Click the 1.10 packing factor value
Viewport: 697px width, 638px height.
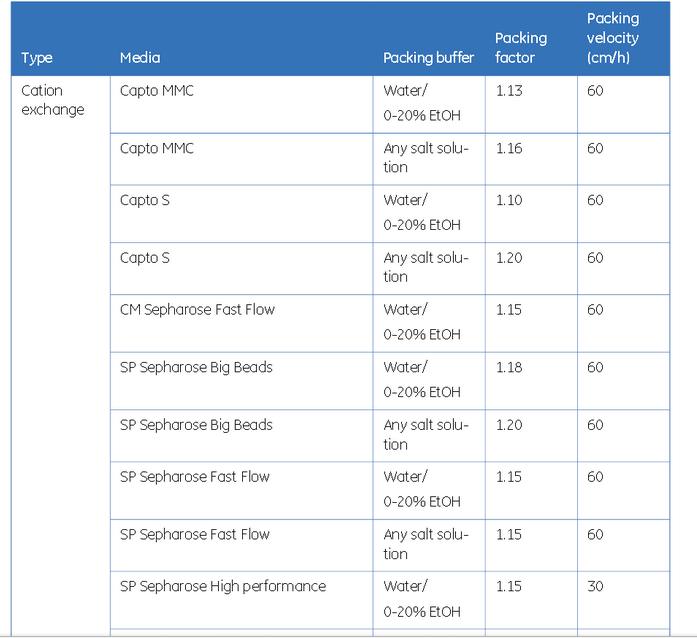[509, 200]
